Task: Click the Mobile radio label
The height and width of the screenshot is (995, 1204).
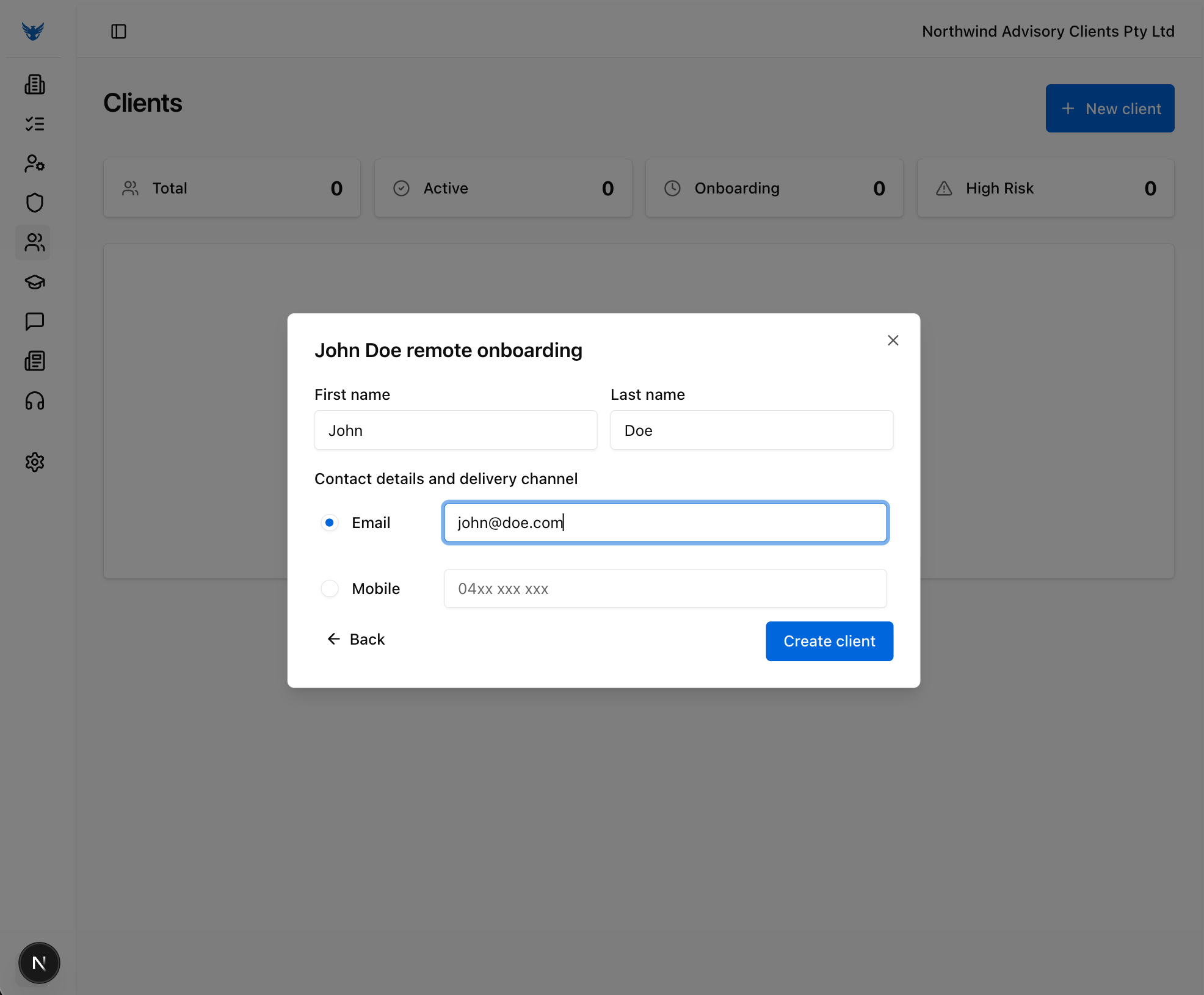Action: click(x=375, y=588)
